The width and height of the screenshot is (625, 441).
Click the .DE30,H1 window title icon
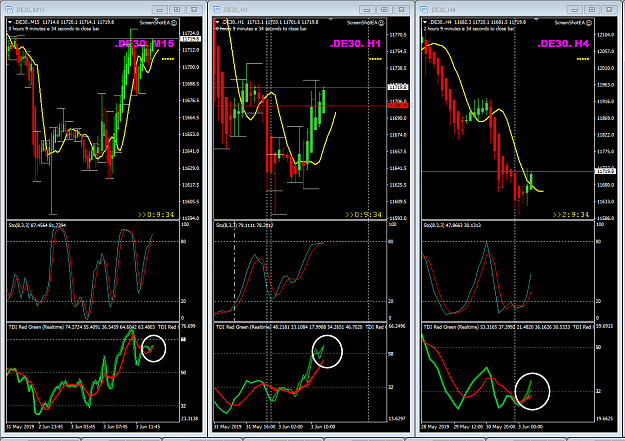coord(216,9)
